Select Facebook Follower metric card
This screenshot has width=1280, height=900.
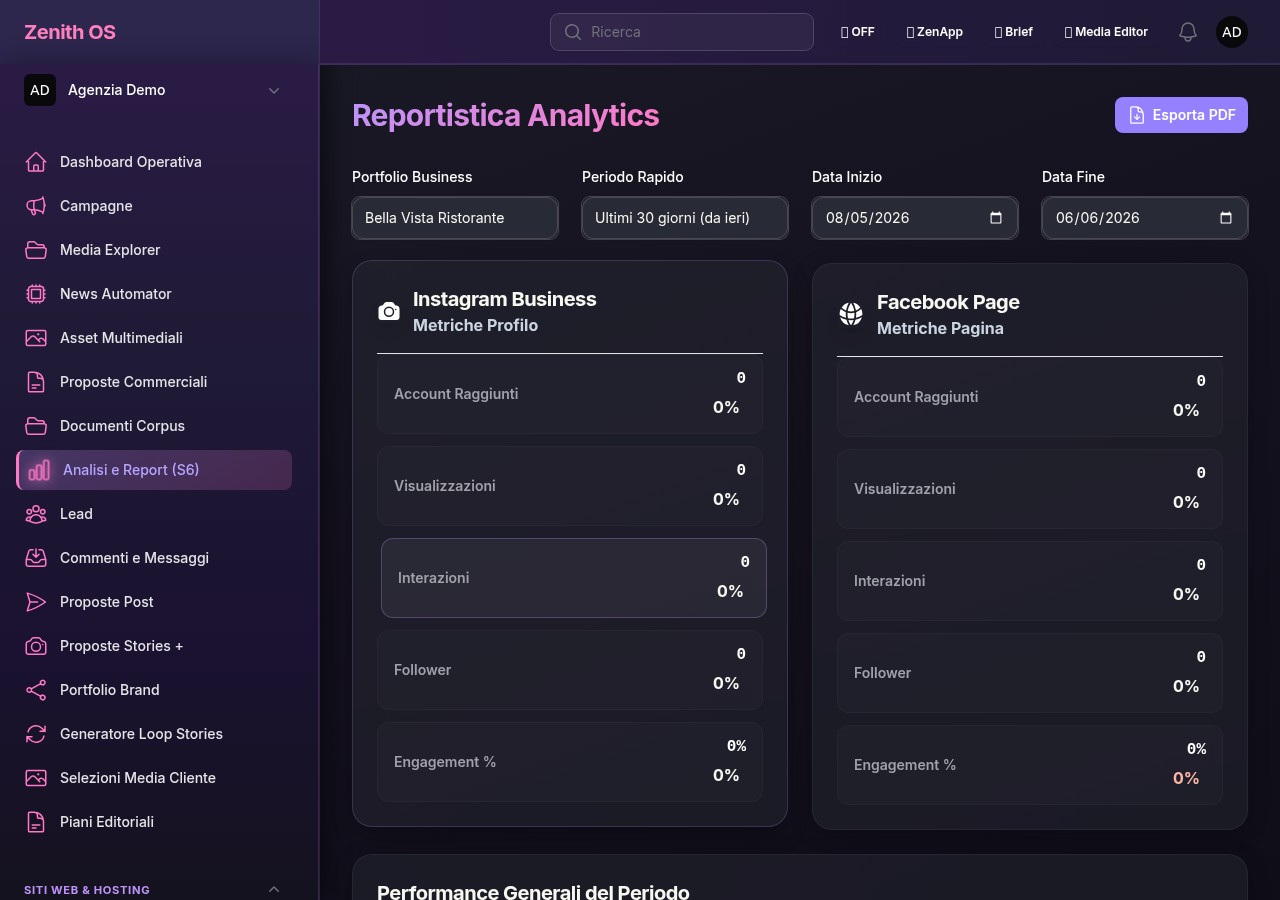click(1030, 673)
